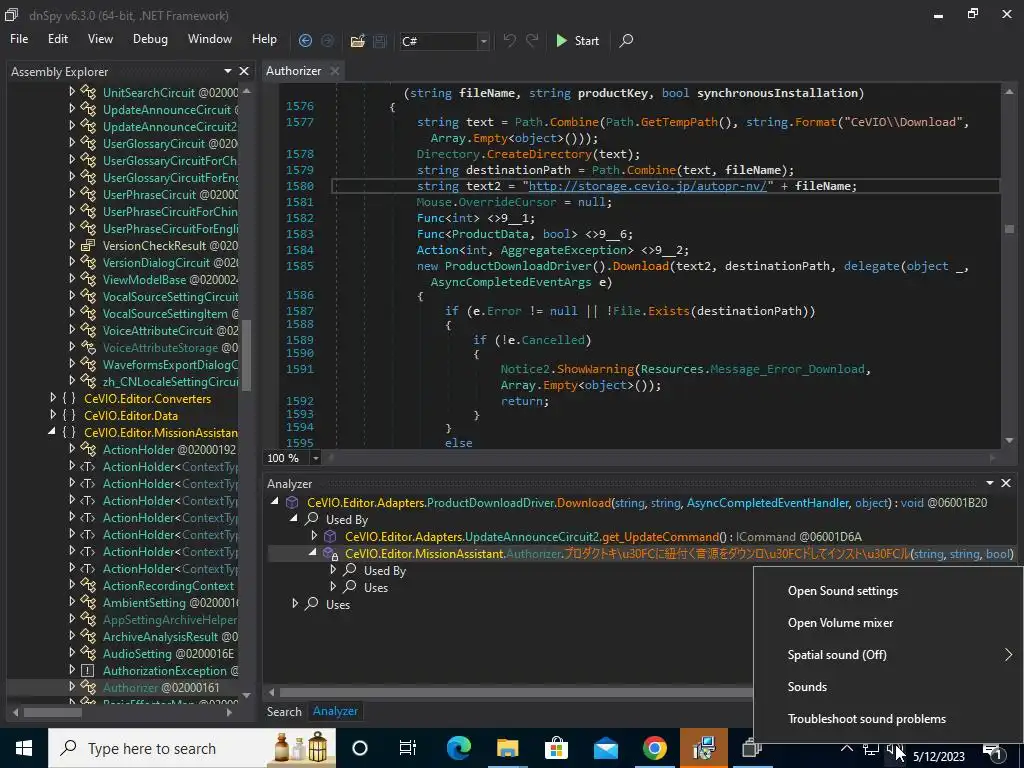Image resolution: width=1024 pixels, height=768 pixels.
Task: Click the Windows Start button
Action: (x=24, y=748)
